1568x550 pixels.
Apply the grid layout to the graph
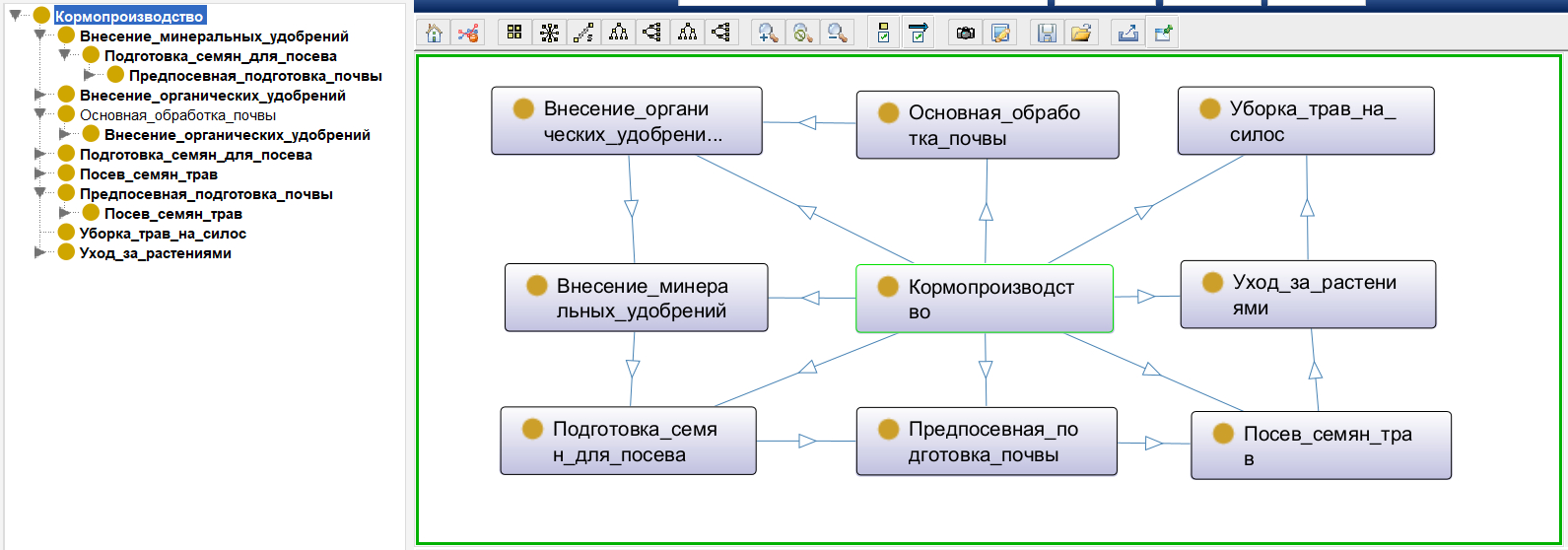coord(514,34)
